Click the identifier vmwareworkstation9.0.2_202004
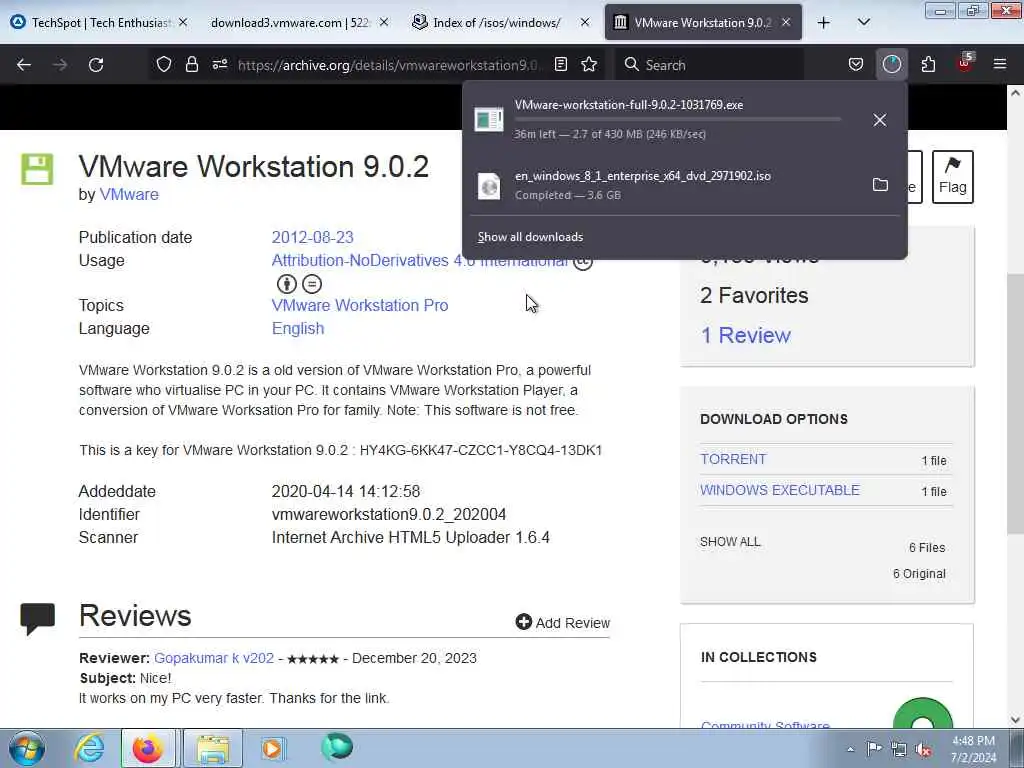Viewport: 1024px width, 768px height. [389, 514]
